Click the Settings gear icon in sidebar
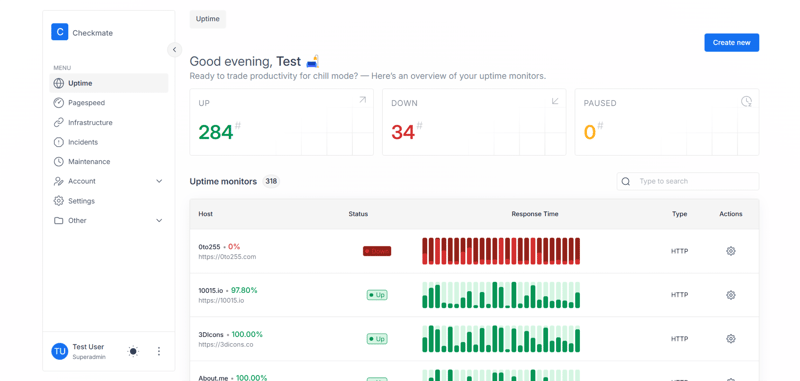 [59, 200]
